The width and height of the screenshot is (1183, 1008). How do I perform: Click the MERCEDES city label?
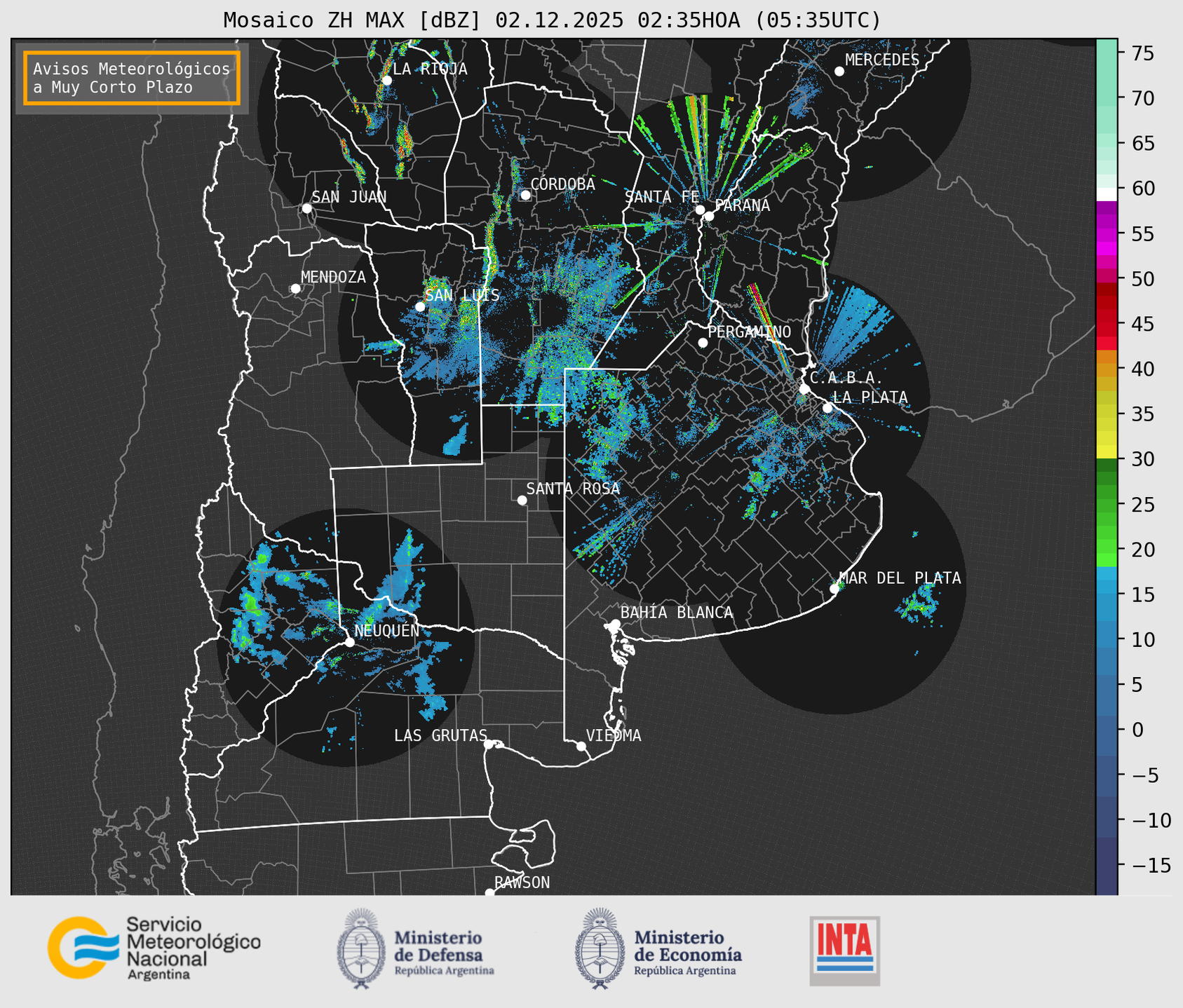coord(882,60)
